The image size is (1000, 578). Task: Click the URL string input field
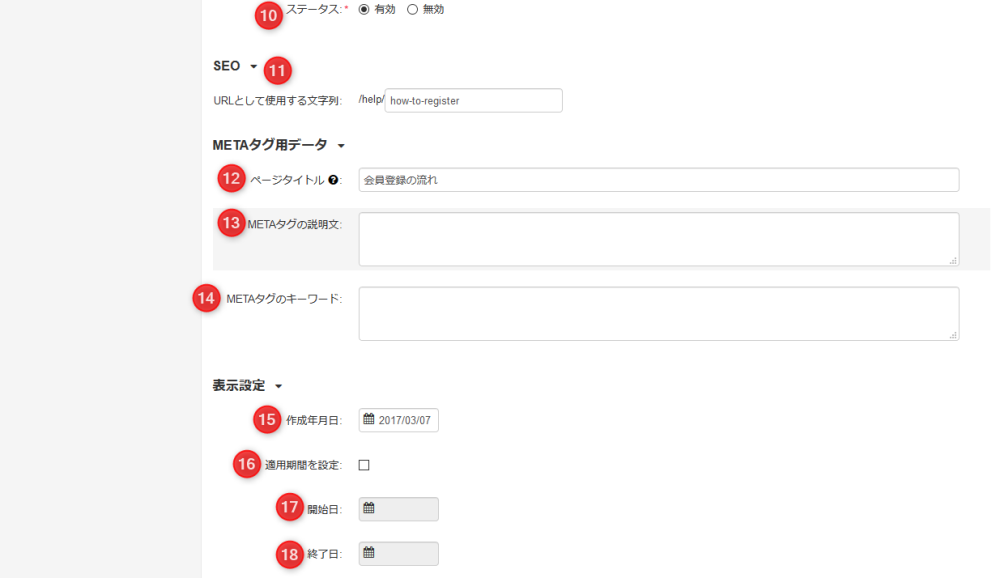click(x=473, y=101)
